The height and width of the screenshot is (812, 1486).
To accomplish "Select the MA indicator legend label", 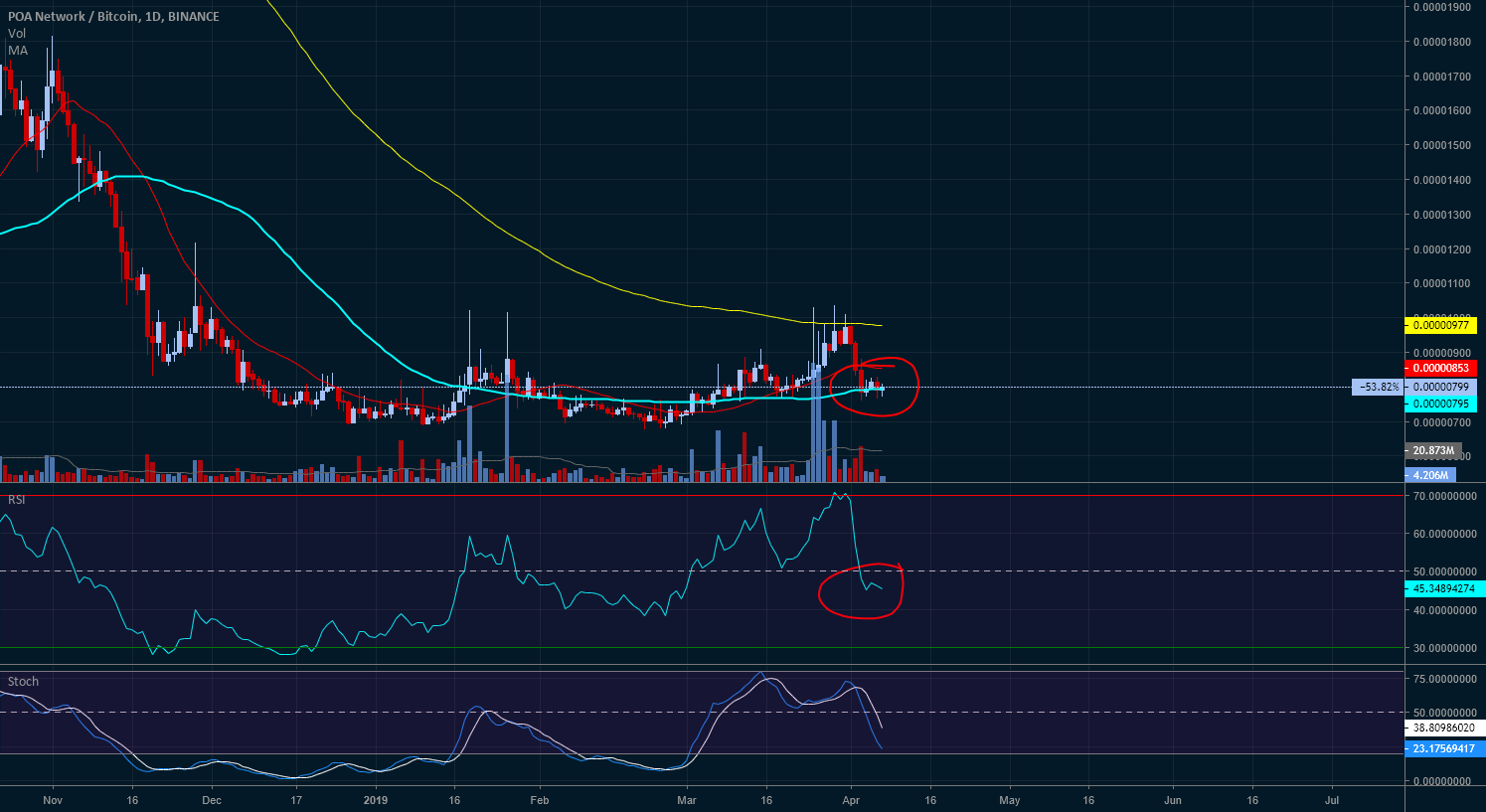I will (x=17, y=50).
